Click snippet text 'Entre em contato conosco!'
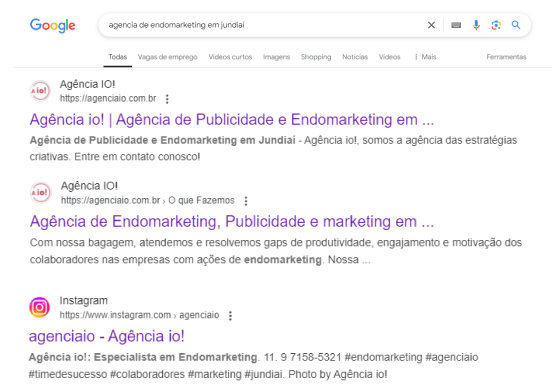552x387 pixels. click(x=137, y=157)
